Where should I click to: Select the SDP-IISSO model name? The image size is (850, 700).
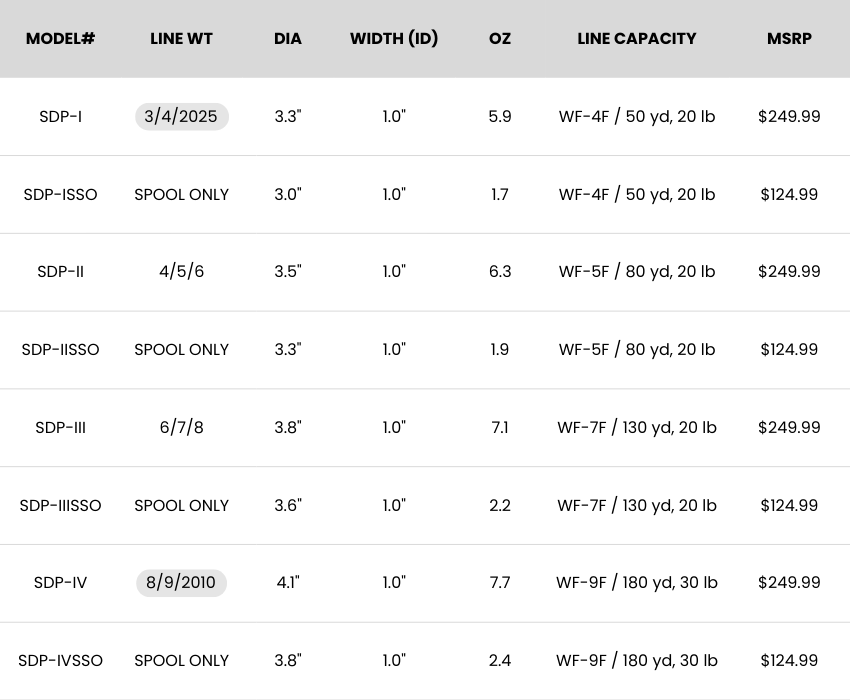click(60, 350)
